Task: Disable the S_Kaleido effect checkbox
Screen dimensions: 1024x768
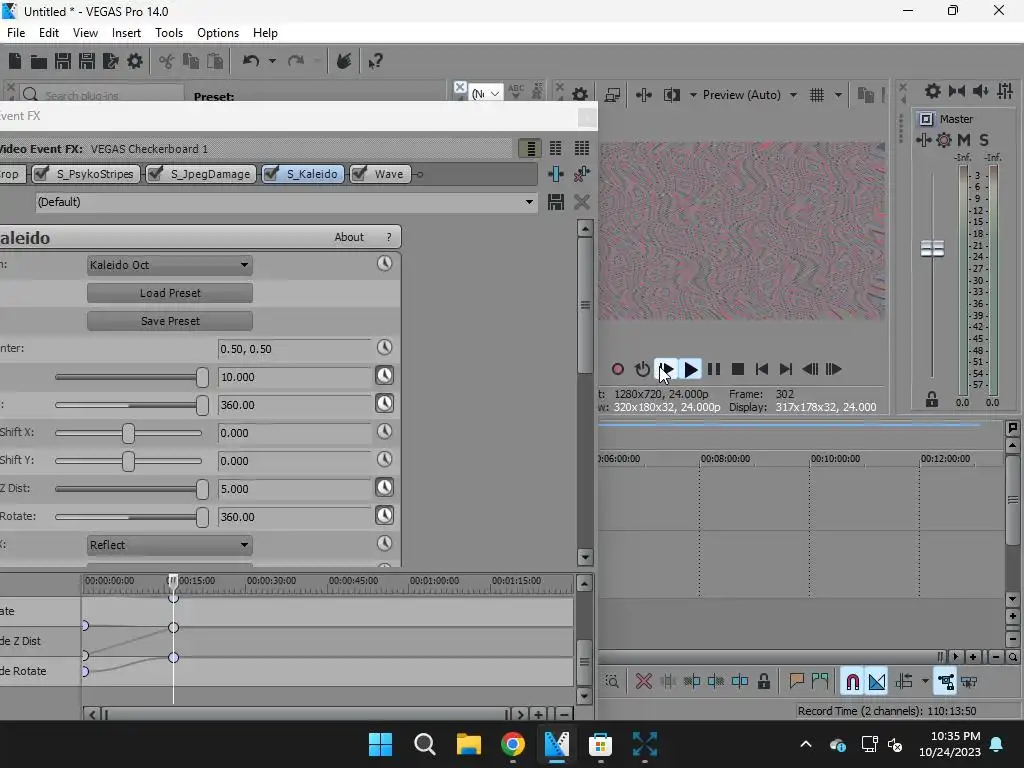Action: click(271, 173)
